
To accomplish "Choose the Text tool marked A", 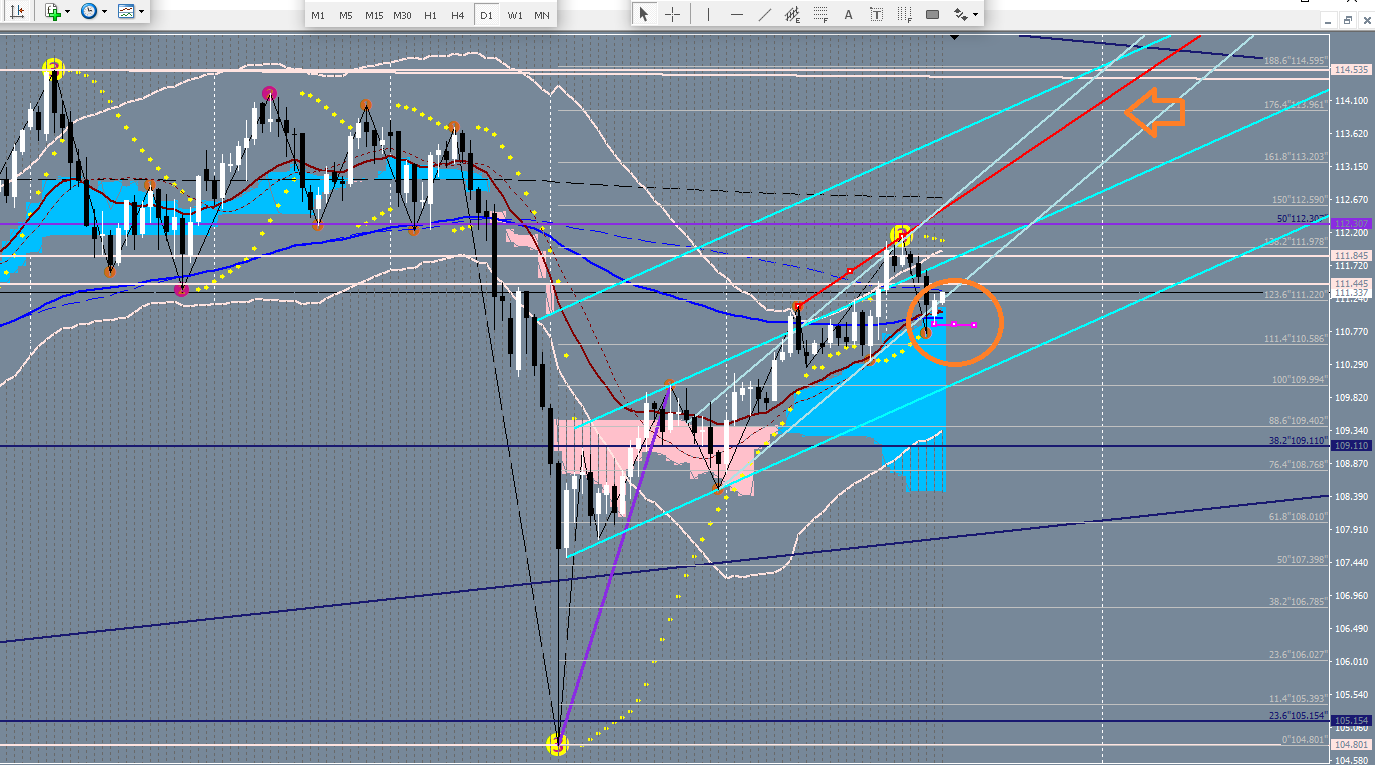I will coord(849,14).
